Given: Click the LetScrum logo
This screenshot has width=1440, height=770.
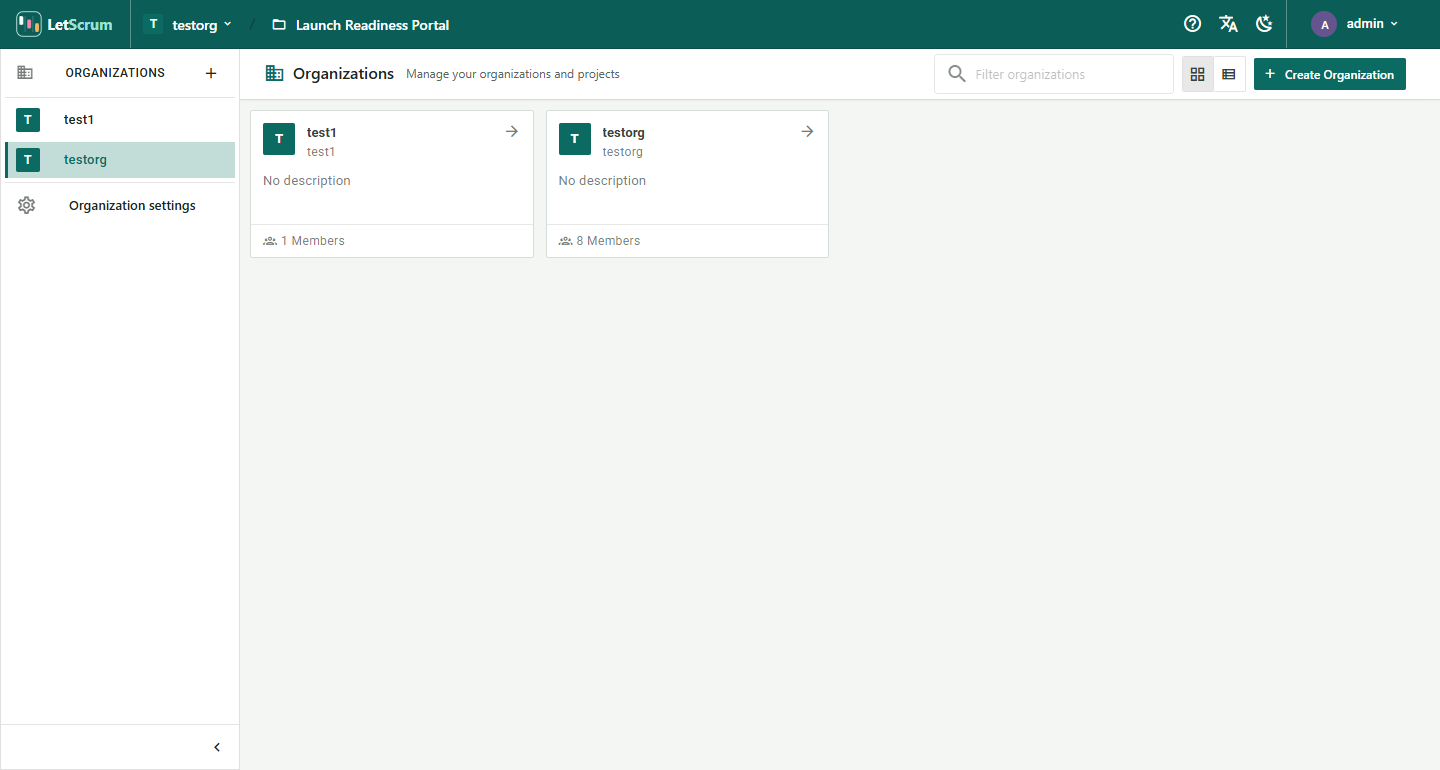Looking at the screenshot, I should point(65,24).
